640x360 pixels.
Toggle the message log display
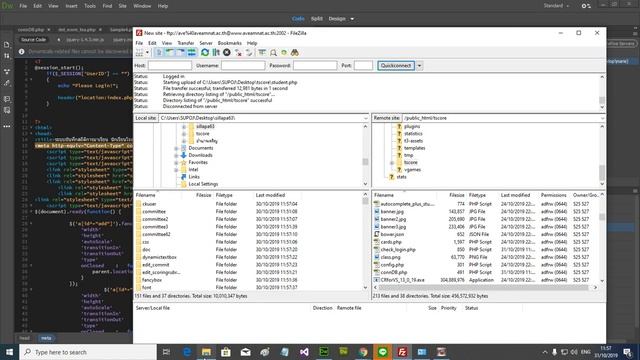pyautogui.click(x=159, y=53)
